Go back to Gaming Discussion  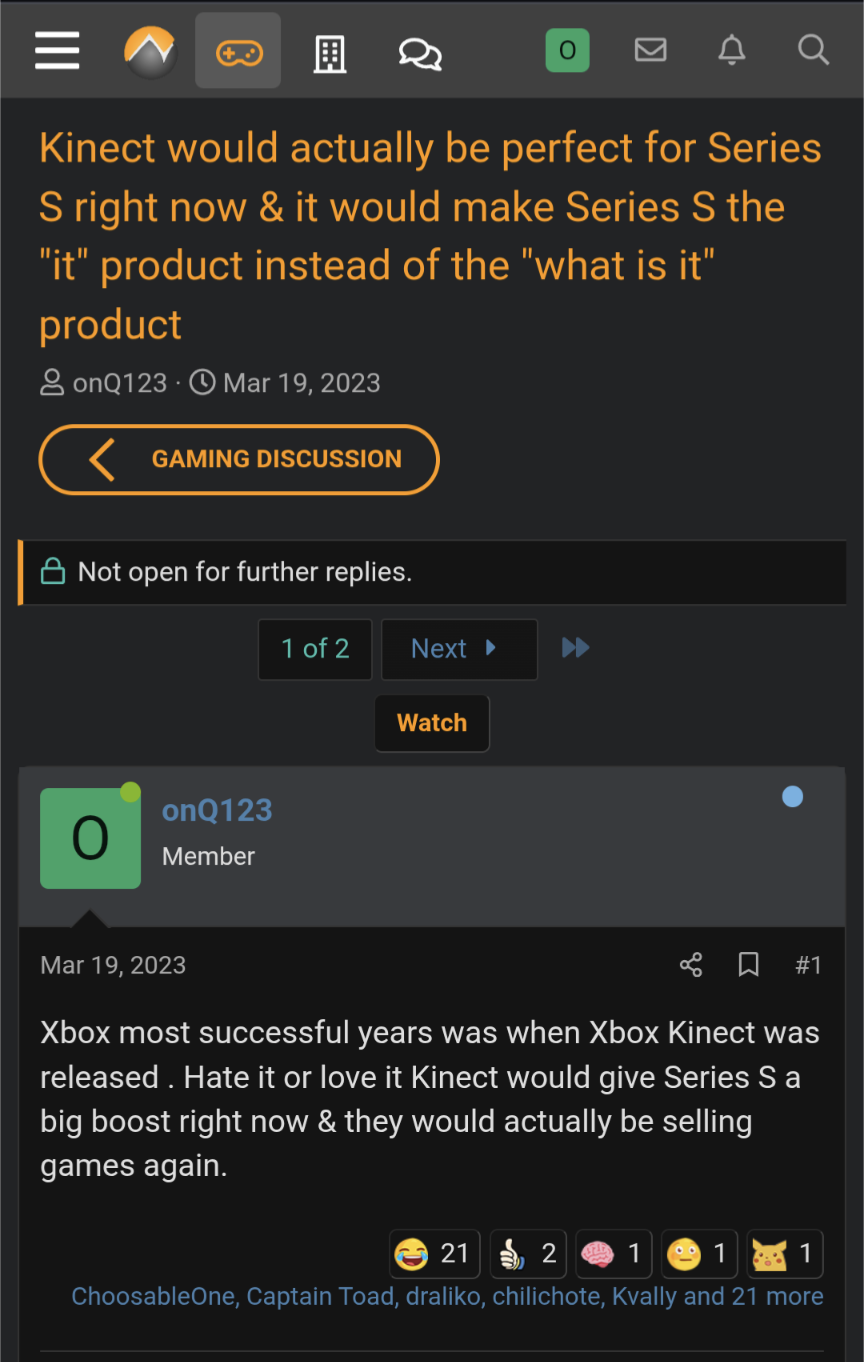click(239, 459)
